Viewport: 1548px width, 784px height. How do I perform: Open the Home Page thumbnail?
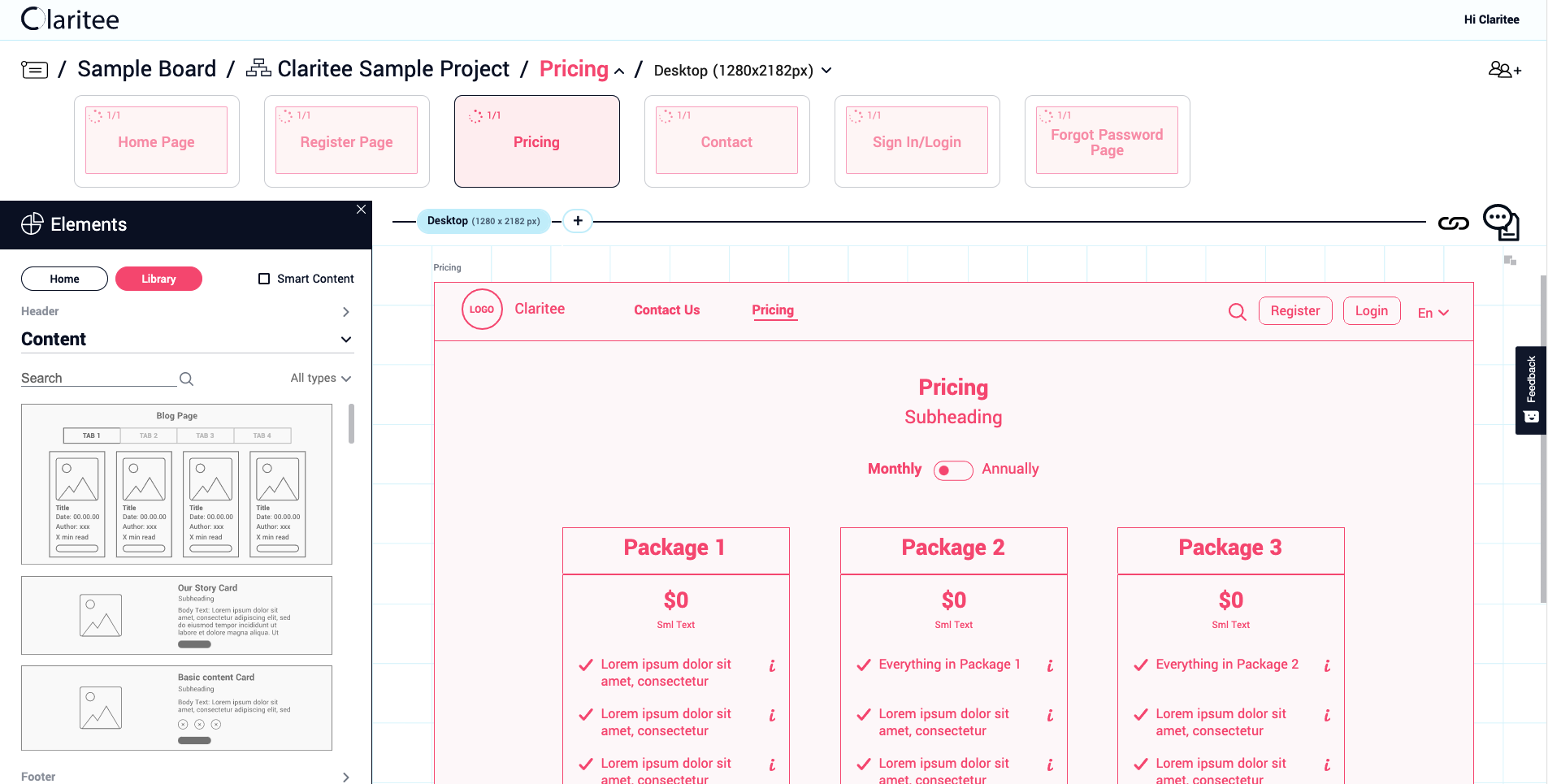pos(157,141)
